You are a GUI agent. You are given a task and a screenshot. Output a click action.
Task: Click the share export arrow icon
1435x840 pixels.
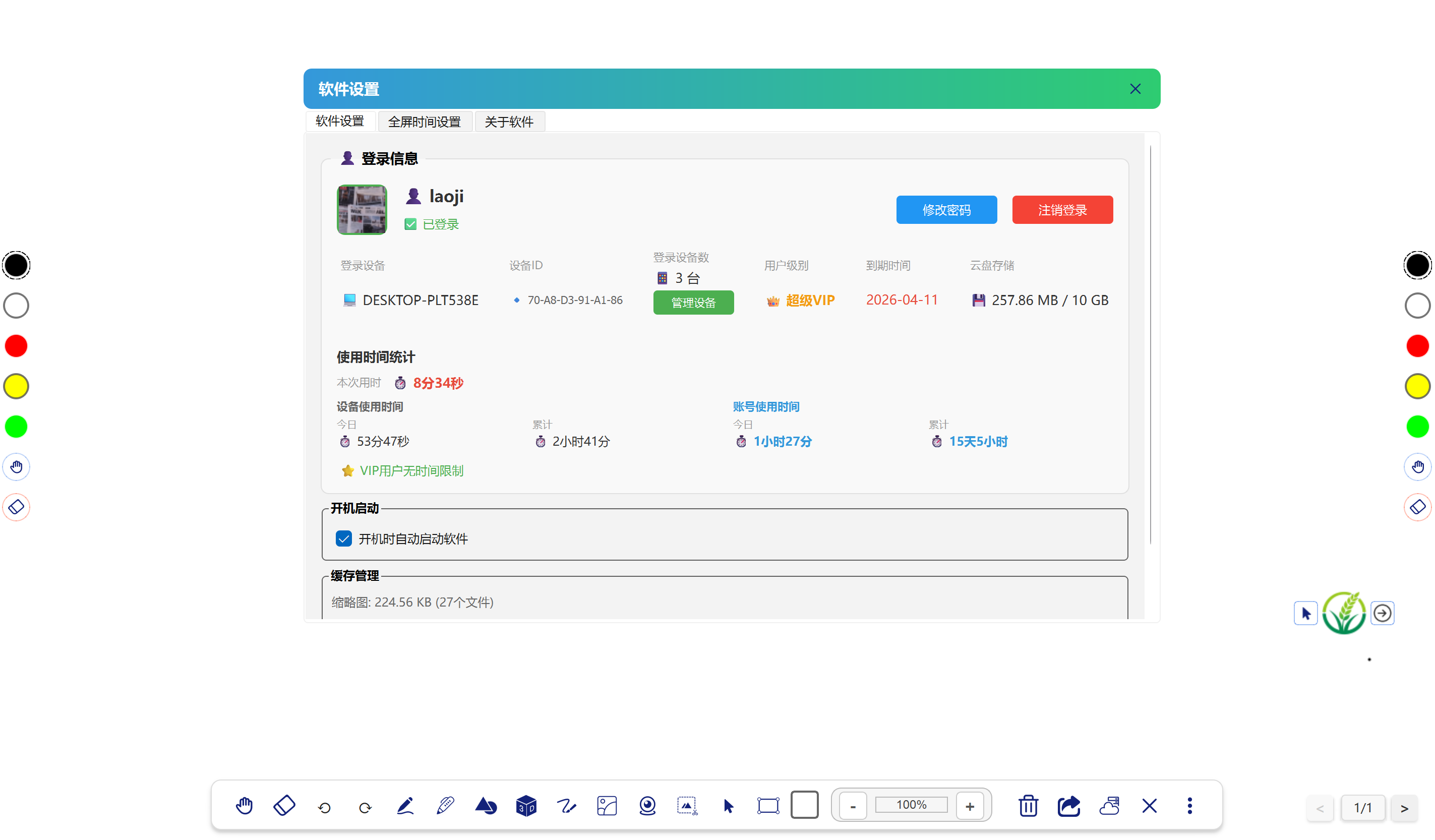coord(1068,805)
